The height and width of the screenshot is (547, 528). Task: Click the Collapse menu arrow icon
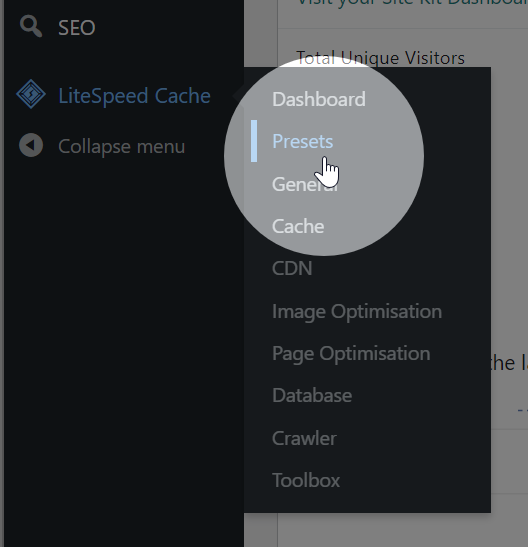point(31,145)
